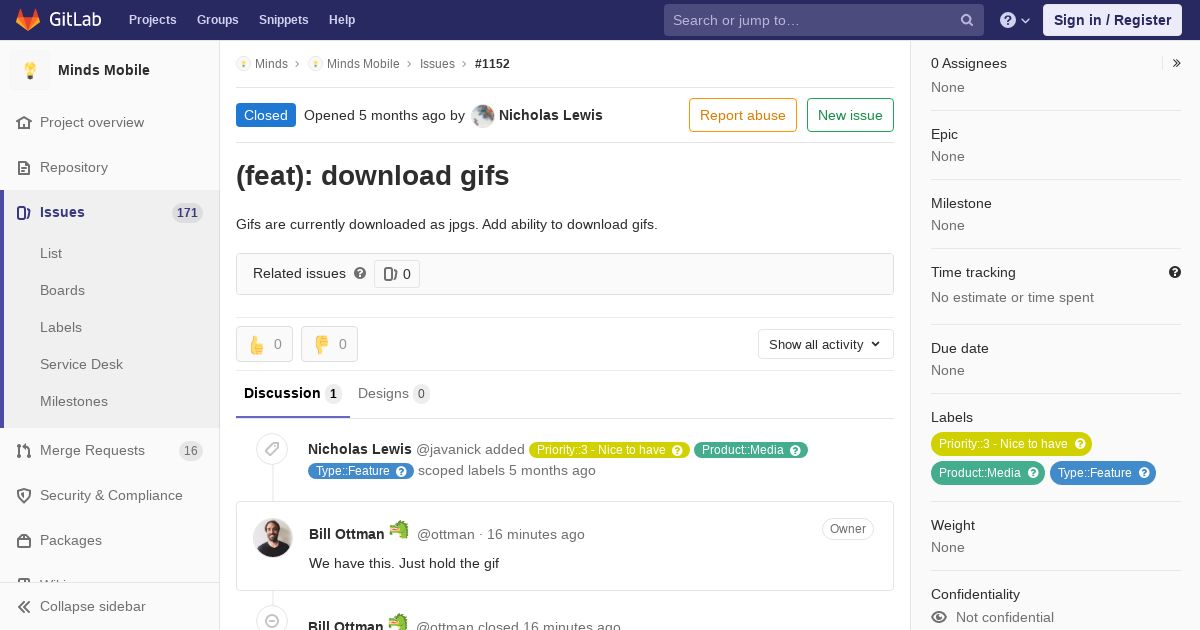Switch to the Designs tab
The height and width of the screenshot is (630, 1200).
click(394, 394)
